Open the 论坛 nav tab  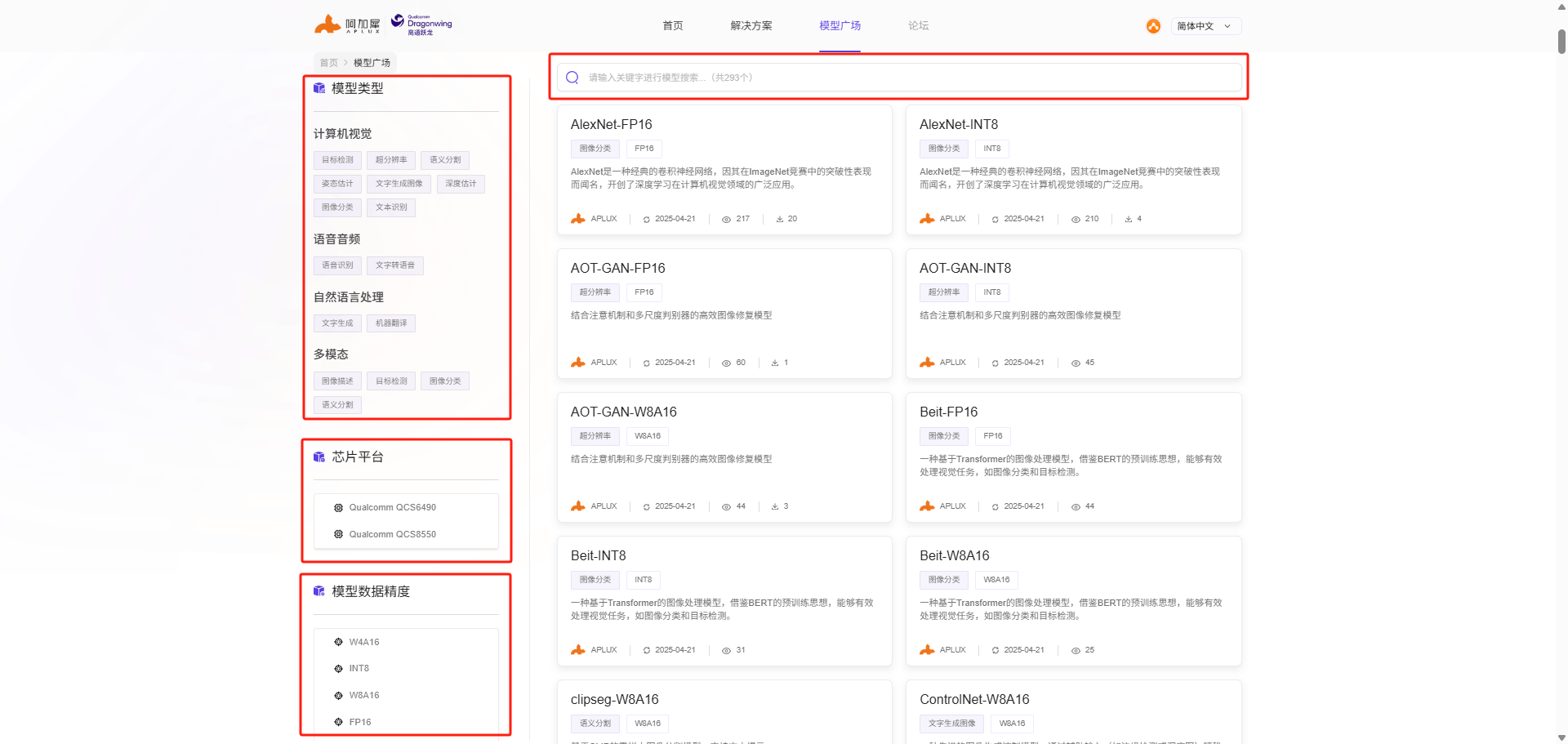[x=918, y=26]
